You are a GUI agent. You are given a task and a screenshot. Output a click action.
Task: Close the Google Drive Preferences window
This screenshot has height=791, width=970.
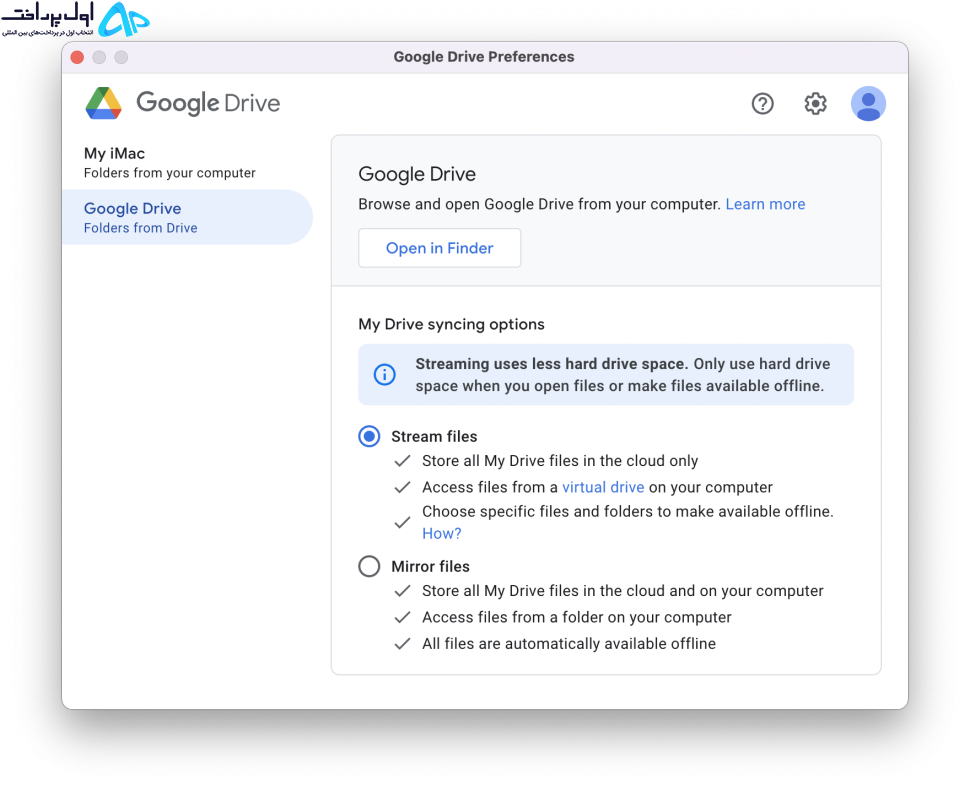click(77, 58)
